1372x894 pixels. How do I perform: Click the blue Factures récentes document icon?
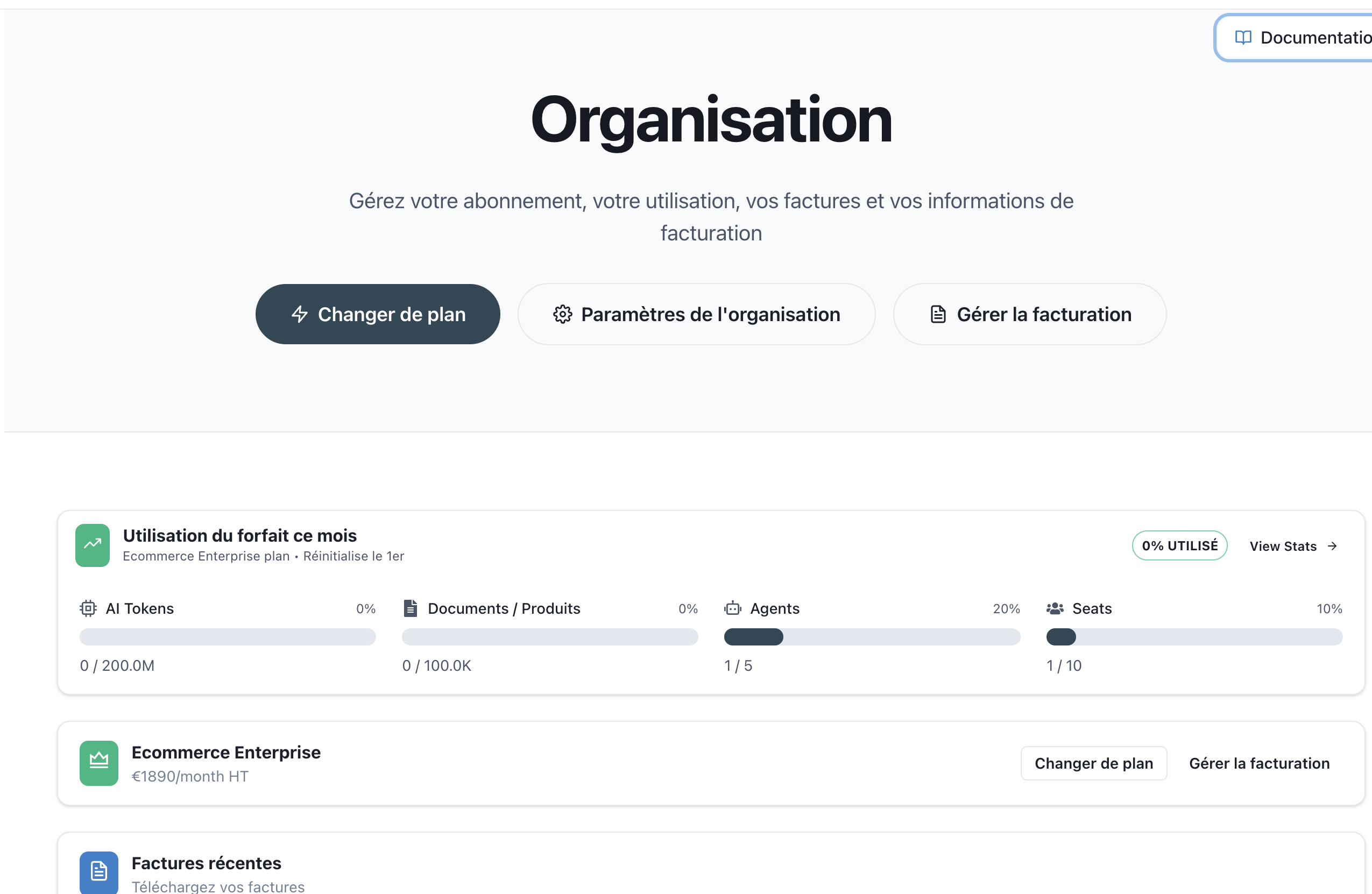[x=98, y=872]
